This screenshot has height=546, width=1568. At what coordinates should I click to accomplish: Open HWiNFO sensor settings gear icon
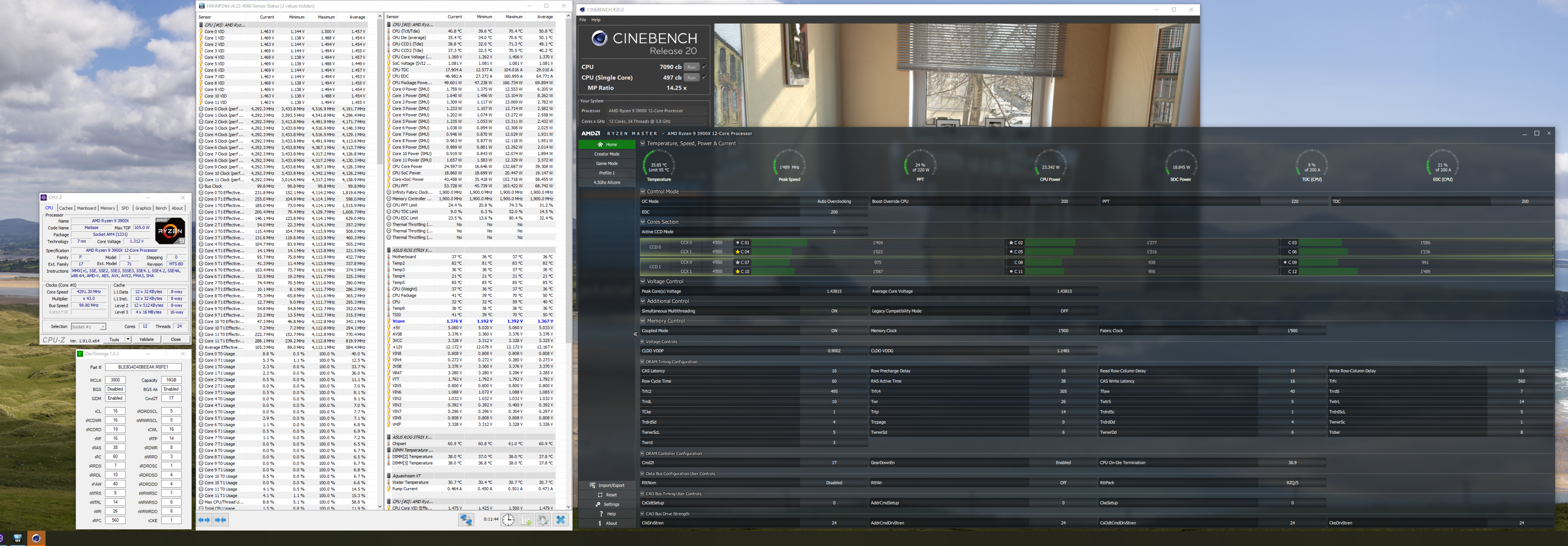543,520
